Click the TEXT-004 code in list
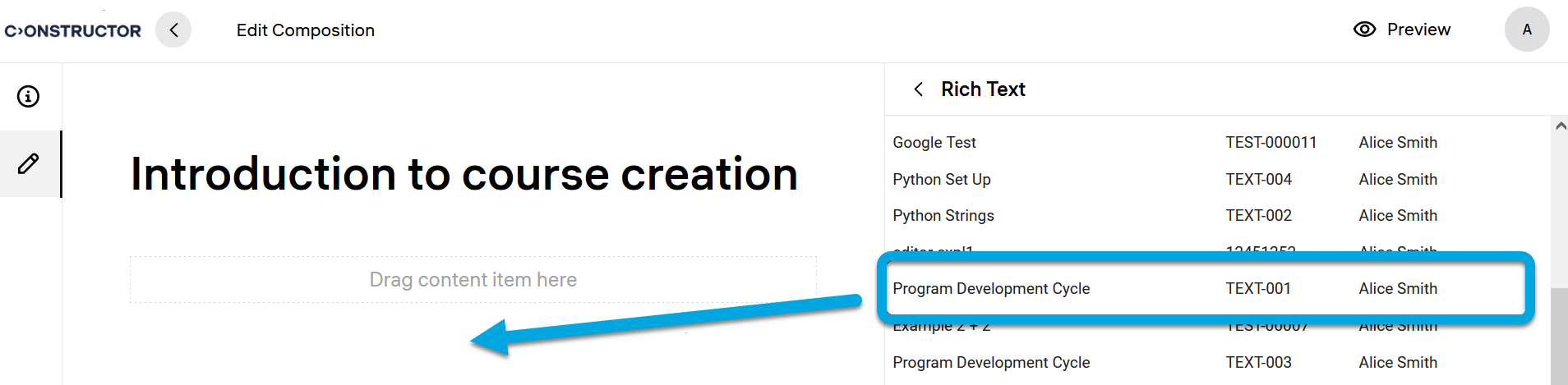Screen dimensions: 1568x385 point(1258,180)
